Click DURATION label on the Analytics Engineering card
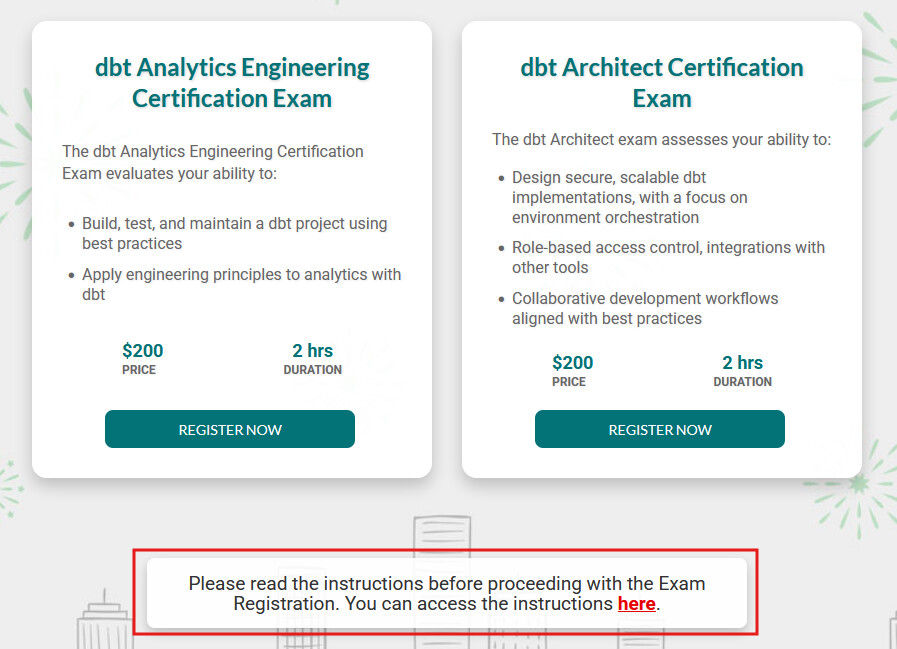The height and width of the screenshot is (649, 897). 312,370
